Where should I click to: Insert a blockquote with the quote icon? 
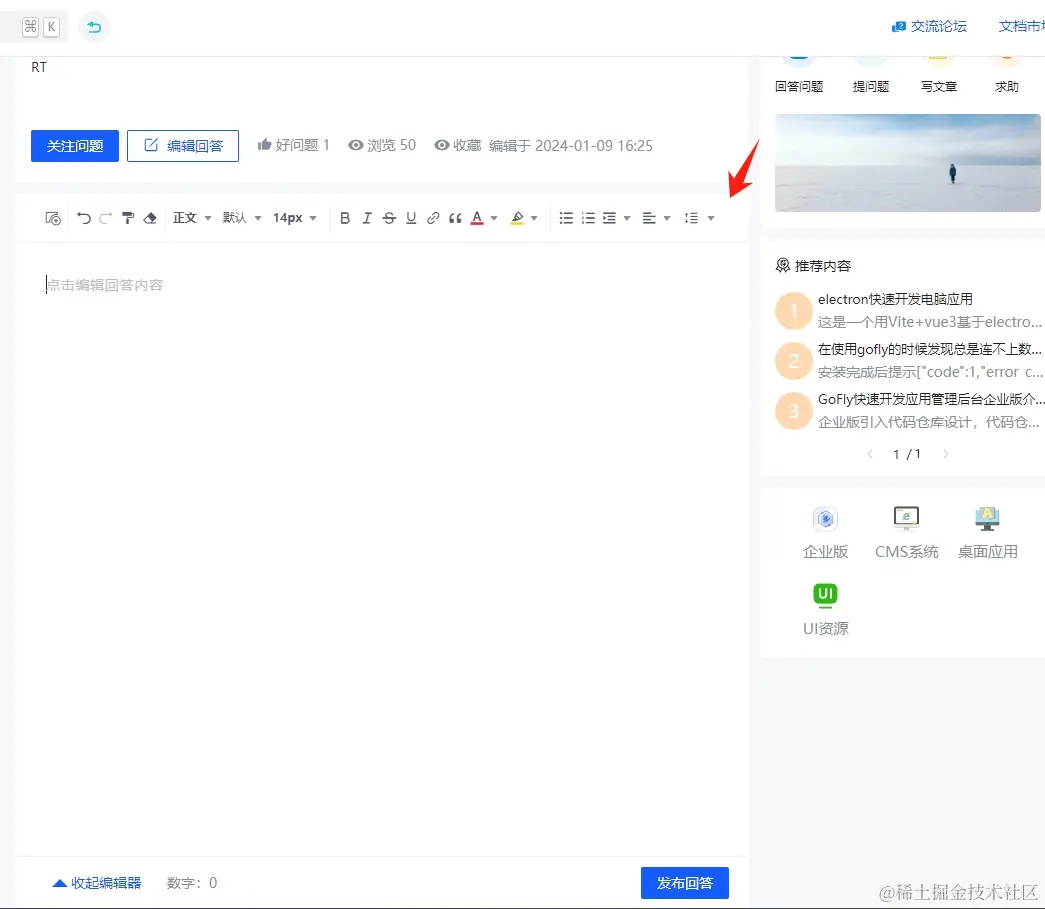(x=455, y=218)
